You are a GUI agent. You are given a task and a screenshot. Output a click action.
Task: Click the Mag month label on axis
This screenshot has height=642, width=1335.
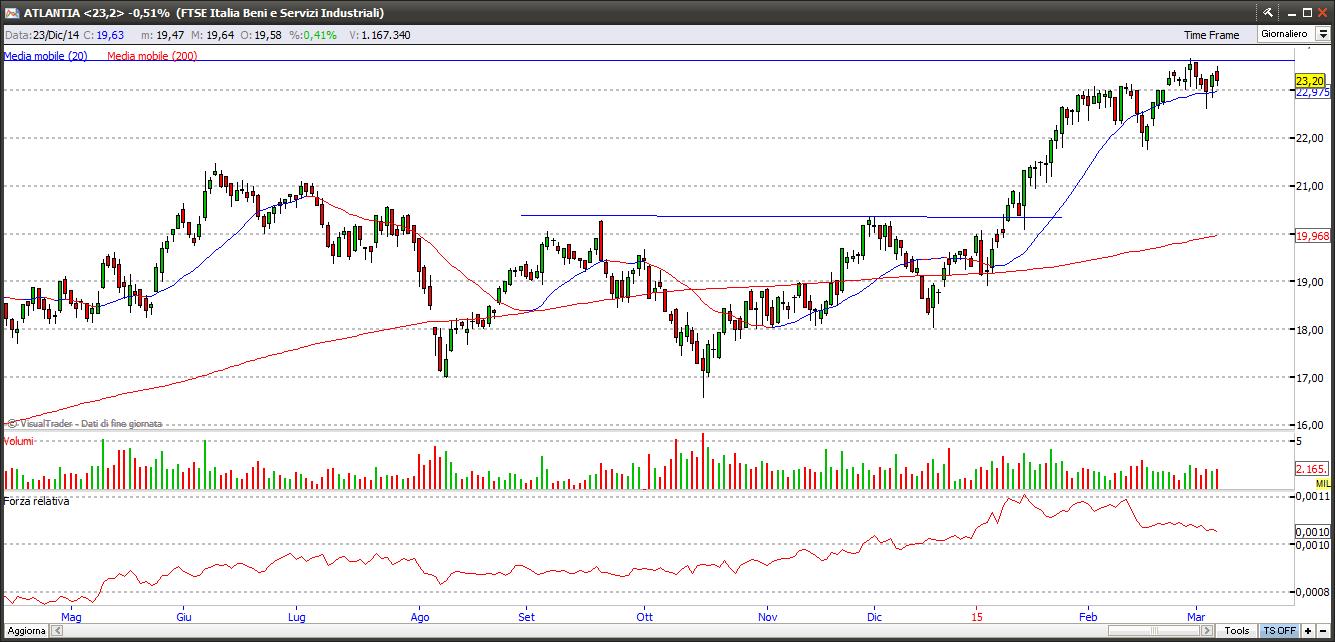click(70, 617)
